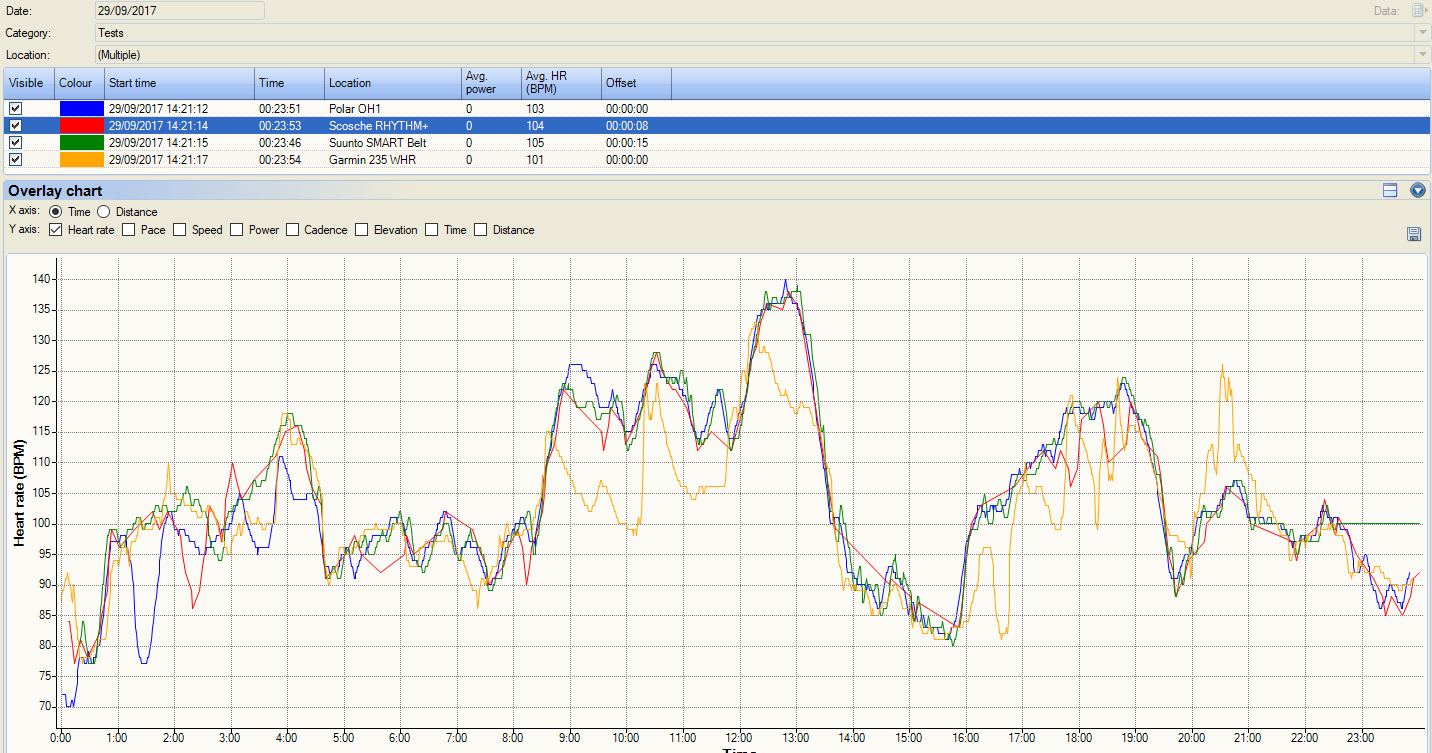This screenshot has height=753, width=1432.
Task: Select Distance as the X axis
Action: (x=104, y=212)
